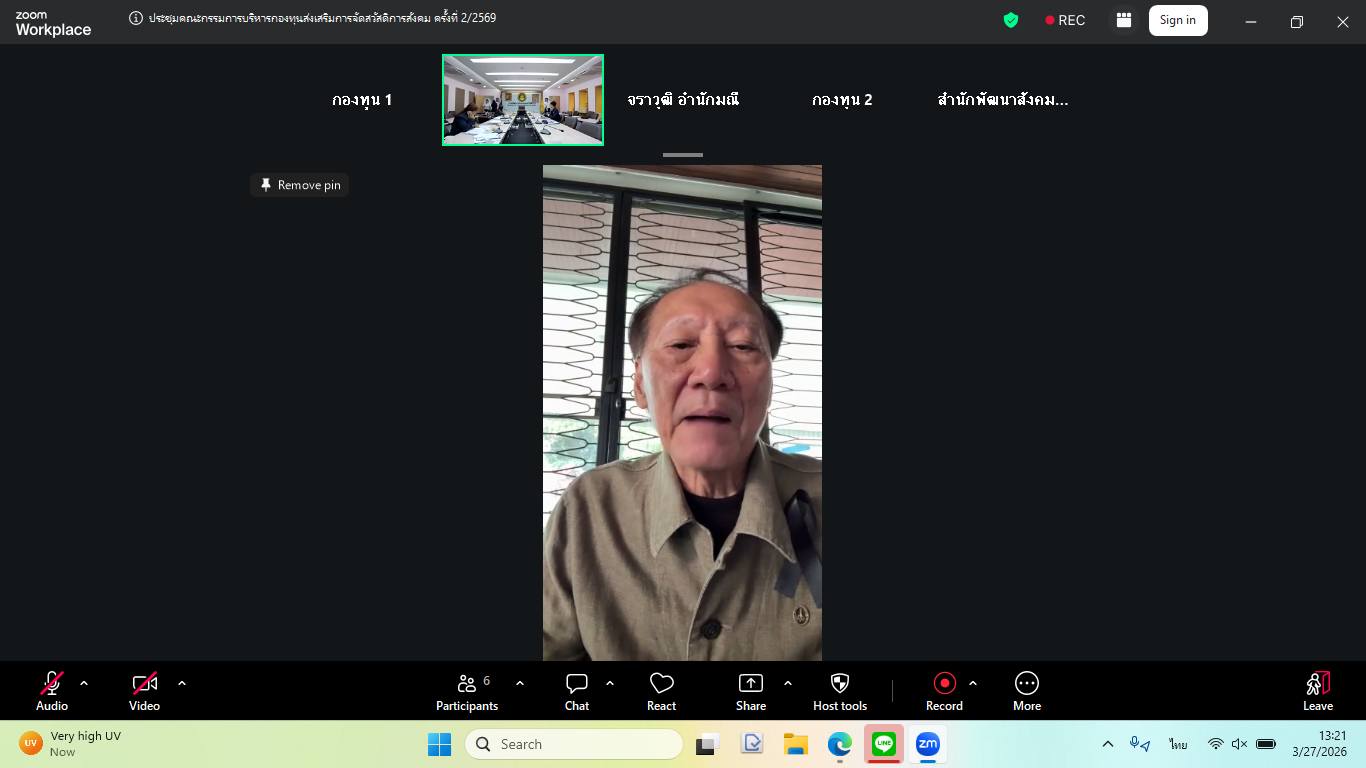1366x768 pixels.
Task: Expand video settings arrow
Action: [x=182, y=684]
